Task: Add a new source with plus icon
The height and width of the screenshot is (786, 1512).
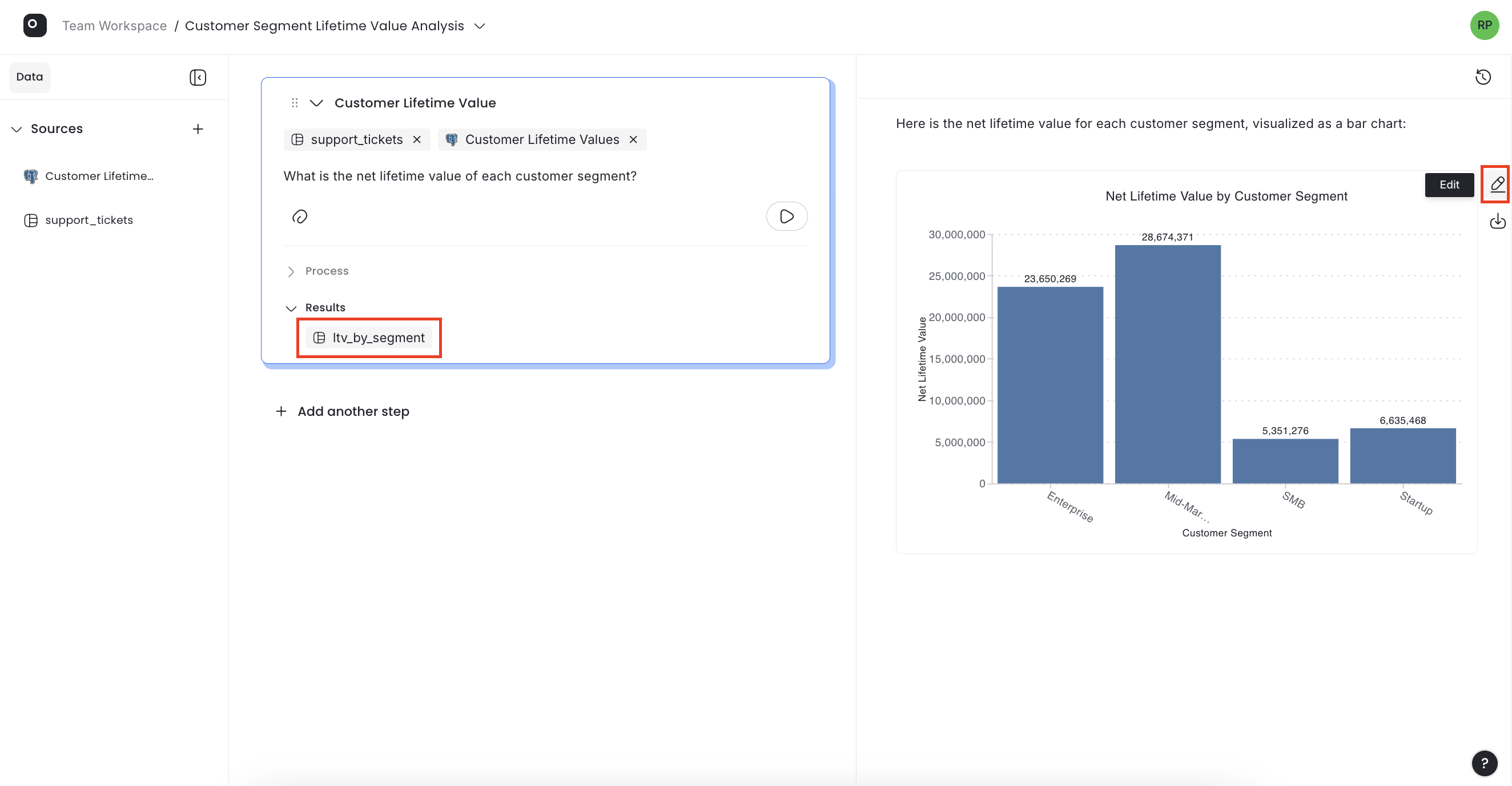Action: 198,129
